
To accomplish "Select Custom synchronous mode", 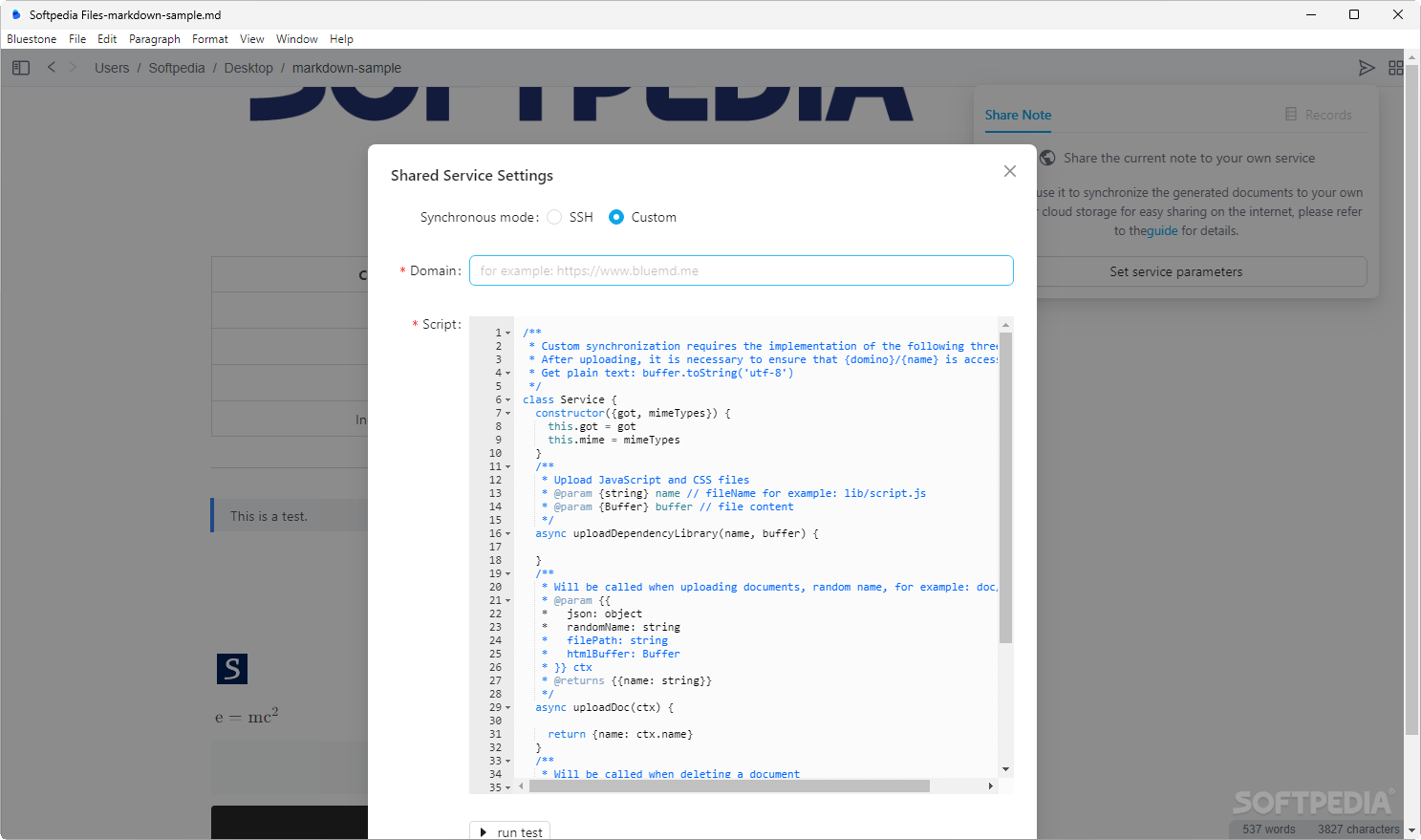I will click(616, 217).
